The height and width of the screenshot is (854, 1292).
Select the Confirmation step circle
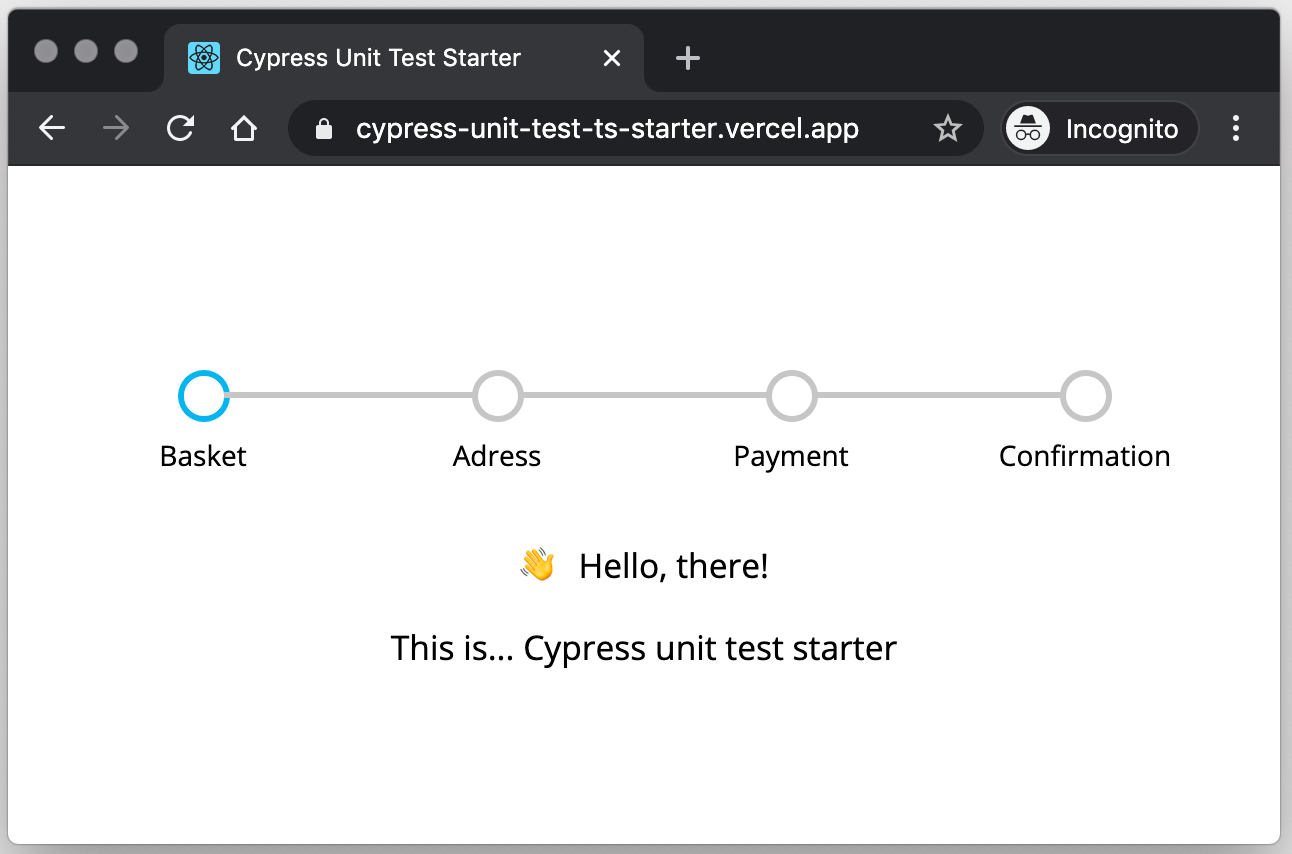coord(1085,395)
